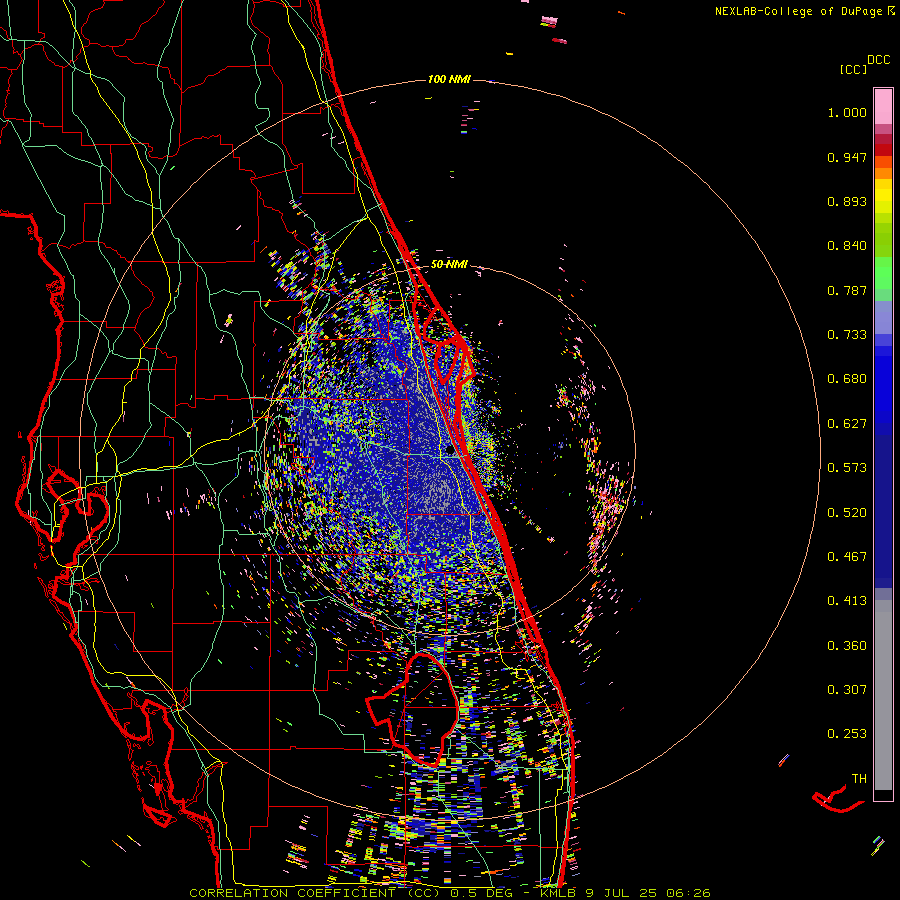Image resolution: width=900 pixels, height=900 pixels.
Task: Click the TH threshold label
Action: coord(859,779)
